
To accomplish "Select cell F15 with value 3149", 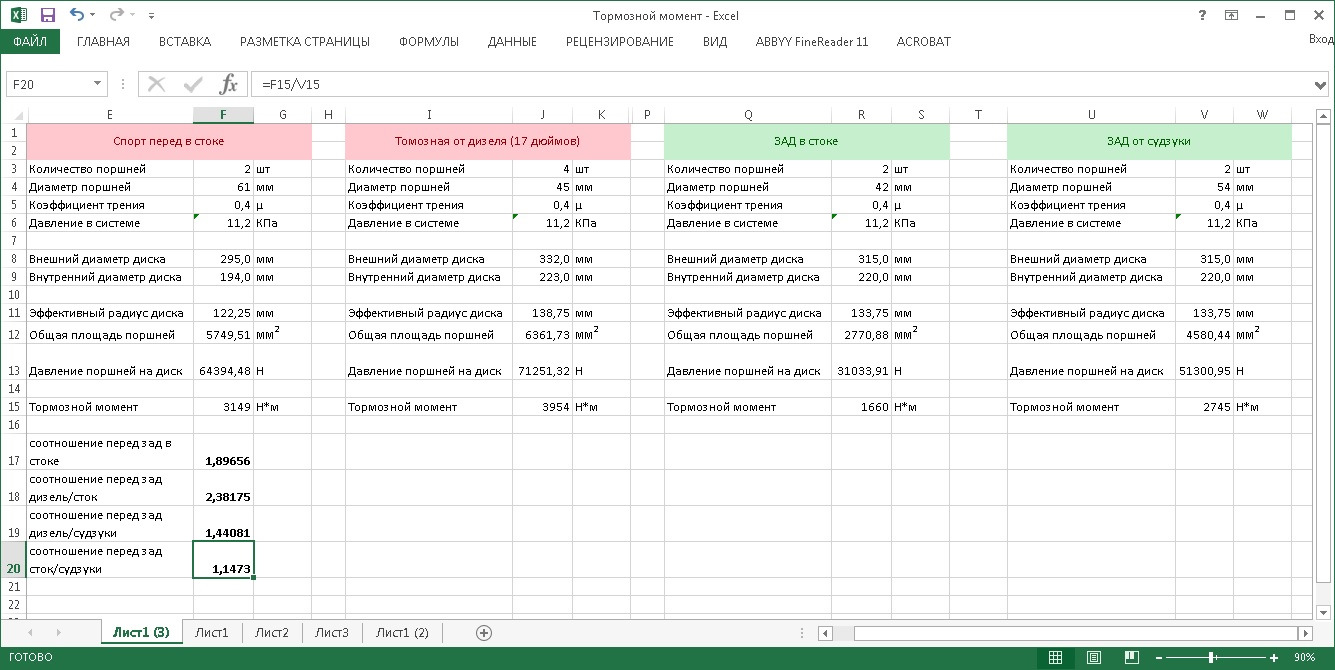I will click(223, 407).
